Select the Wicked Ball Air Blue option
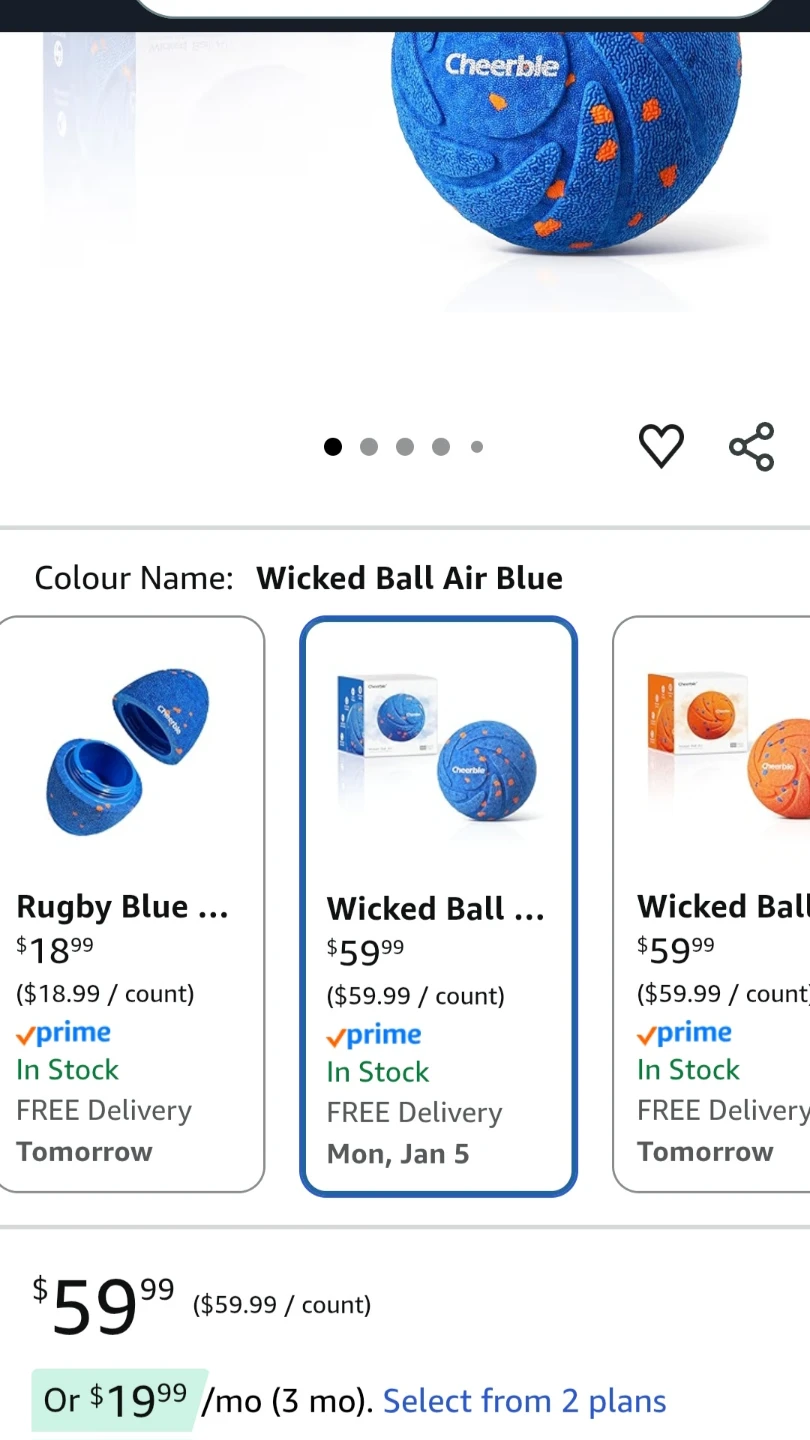Image resolution: width=810 pixels, height=1440 pixels. [x=438, y=906]
